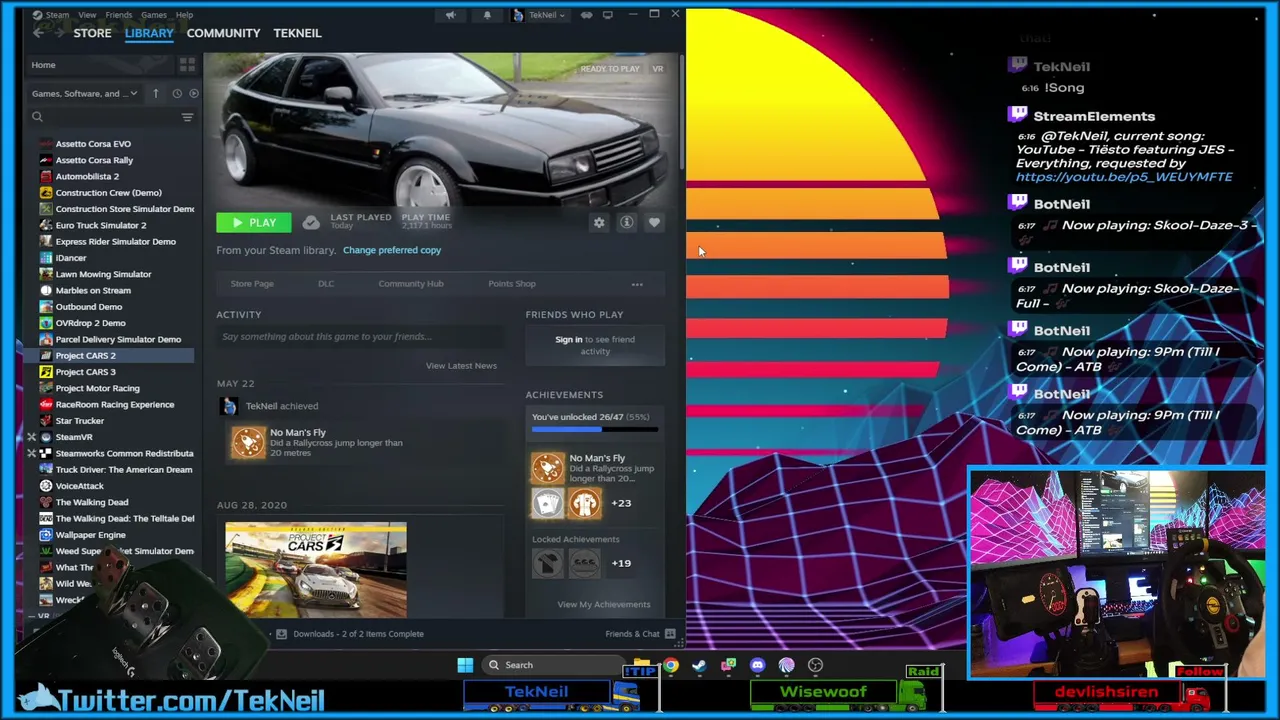Click Sign in for friend activity
The width and height of the screenshot is (1280, 720).
(568, 340)
